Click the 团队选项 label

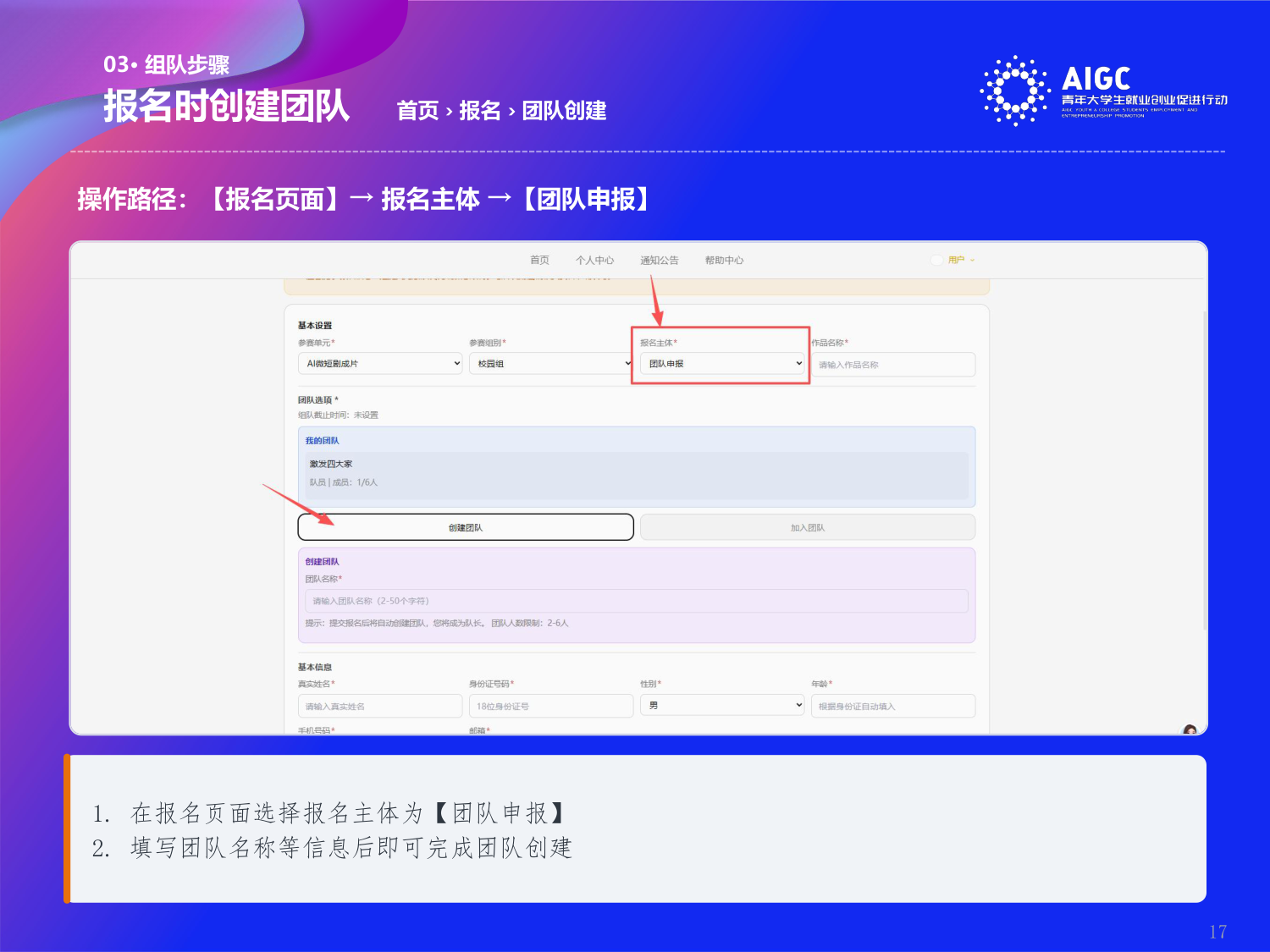318,400
